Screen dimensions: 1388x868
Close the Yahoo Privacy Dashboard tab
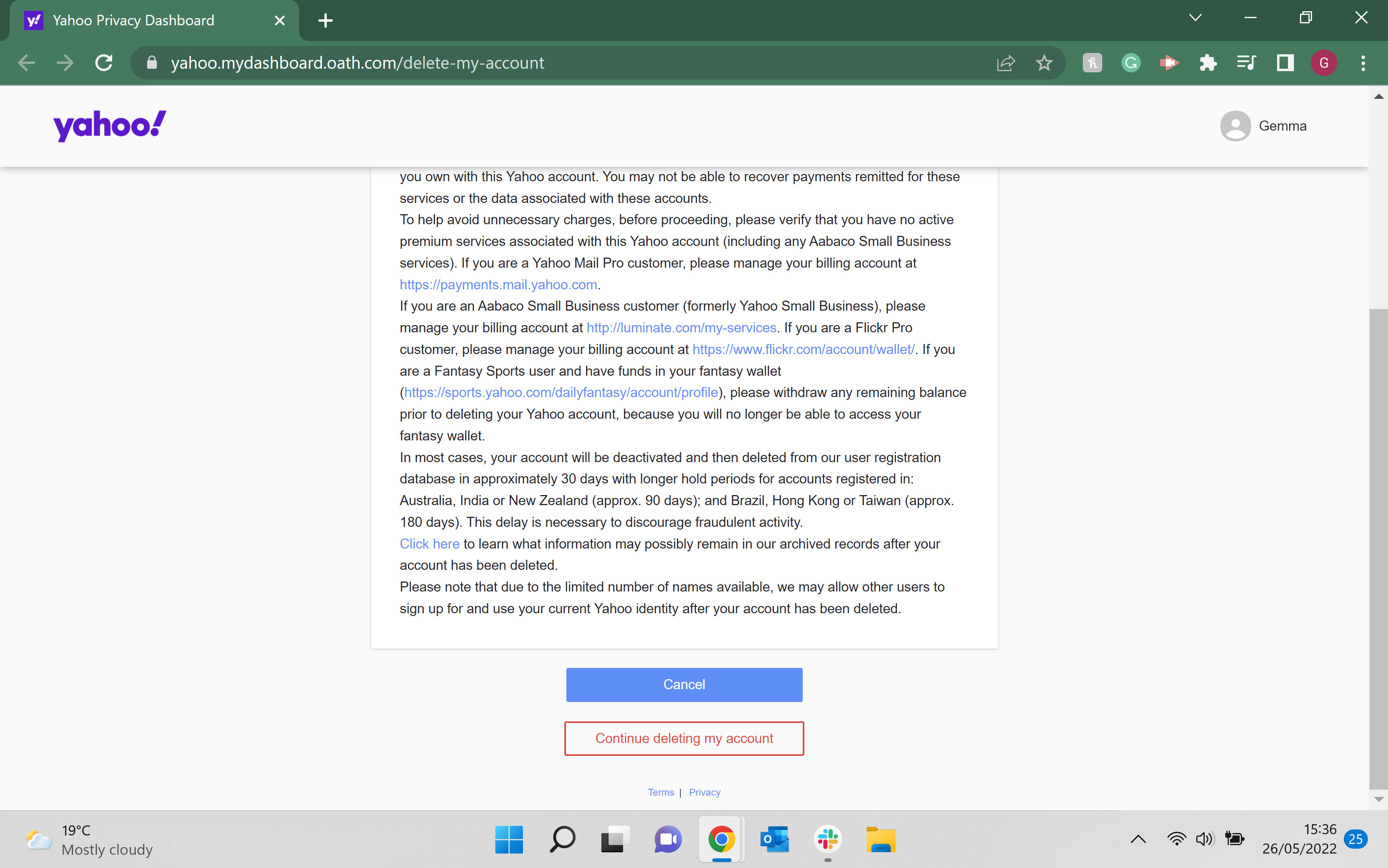click(x=280, y=20)
